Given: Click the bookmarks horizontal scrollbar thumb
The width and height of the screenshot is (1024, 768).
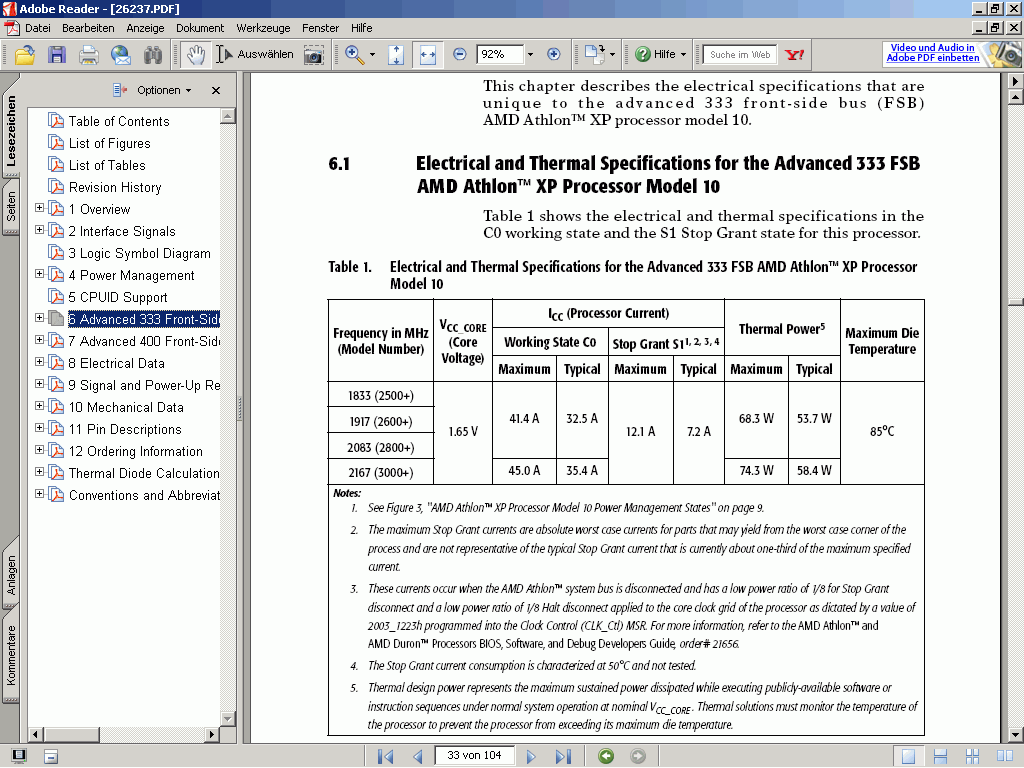Looking at the screenshot, I should pos(71,735).
